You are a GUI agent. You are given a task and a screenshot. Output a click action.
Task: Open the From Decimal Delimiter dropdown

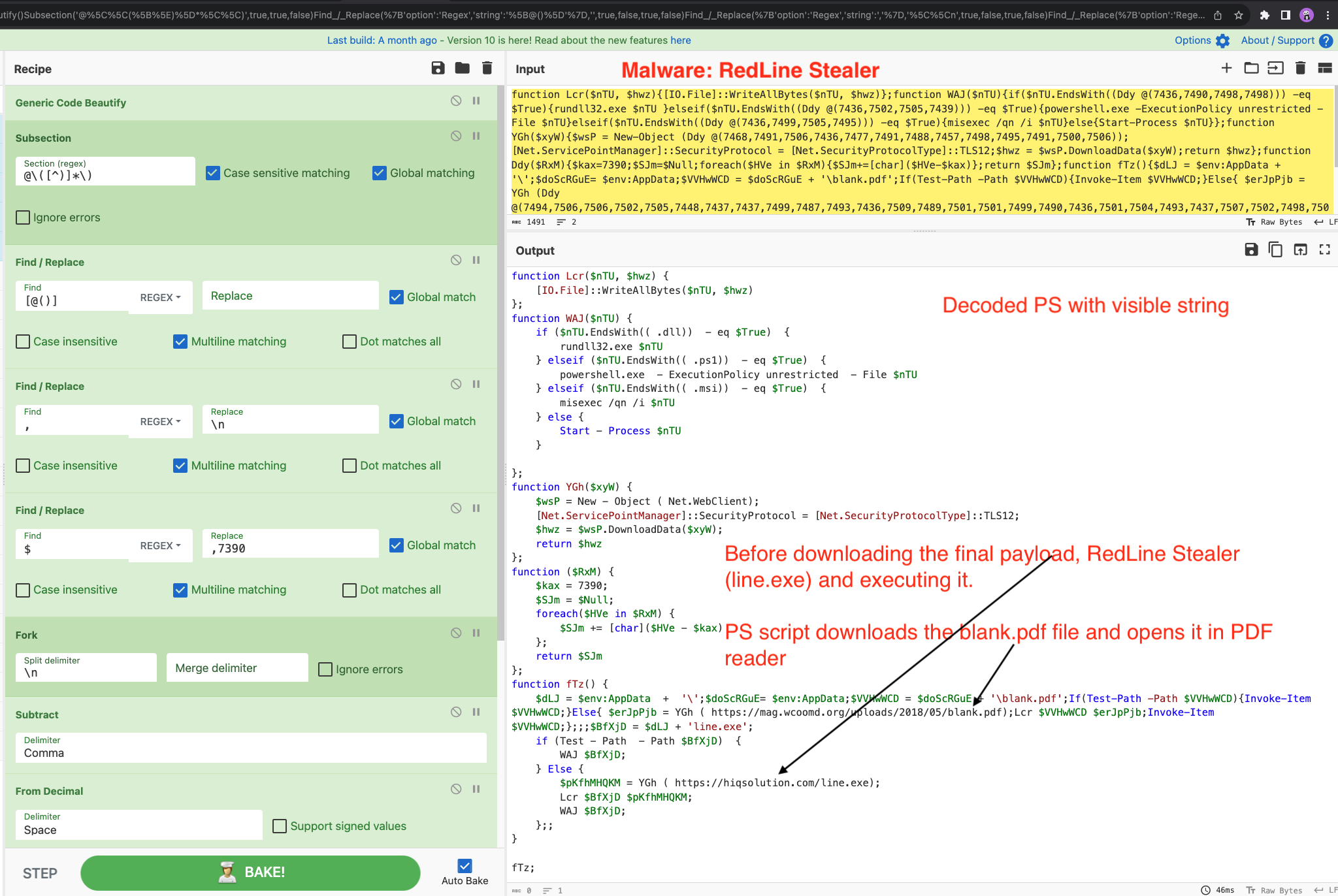pyautogui.click(x=139, y=825)
